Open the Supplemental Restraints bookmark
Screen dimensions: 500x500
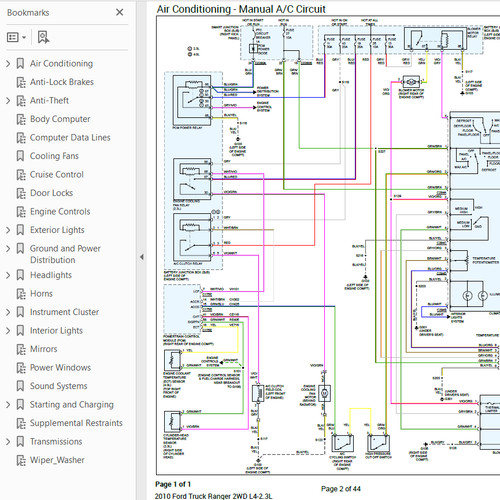coord(76,423)
